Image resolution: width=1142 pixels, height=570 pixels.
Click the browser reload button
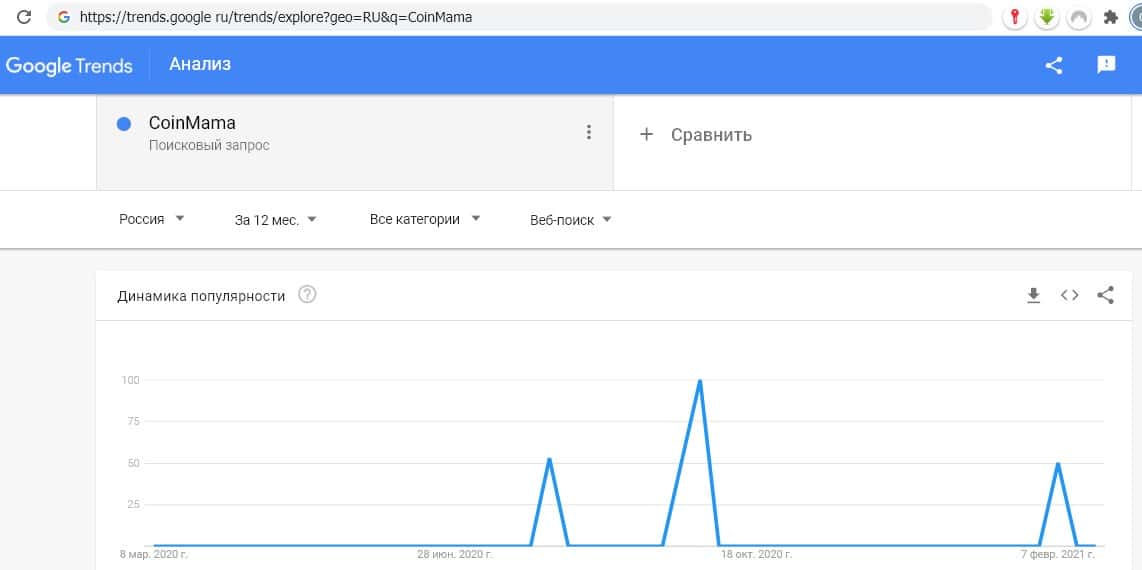pyautogui.click(x=24, y=17)
